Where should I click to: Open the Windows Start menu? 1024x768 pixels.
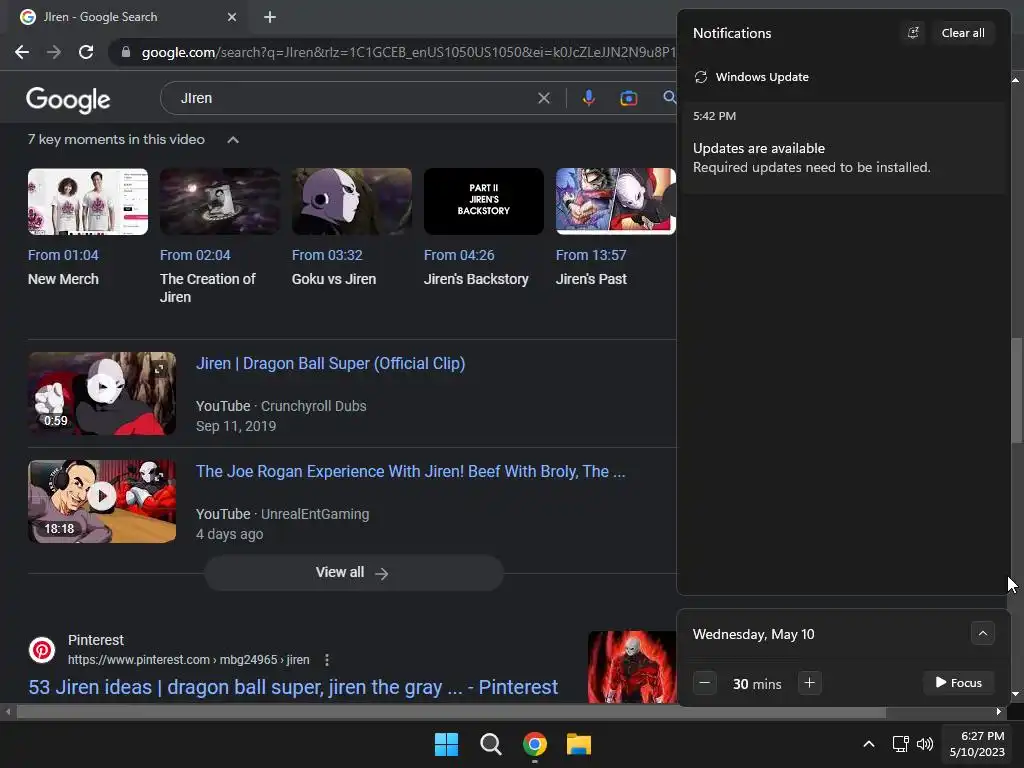pos(446,744)
